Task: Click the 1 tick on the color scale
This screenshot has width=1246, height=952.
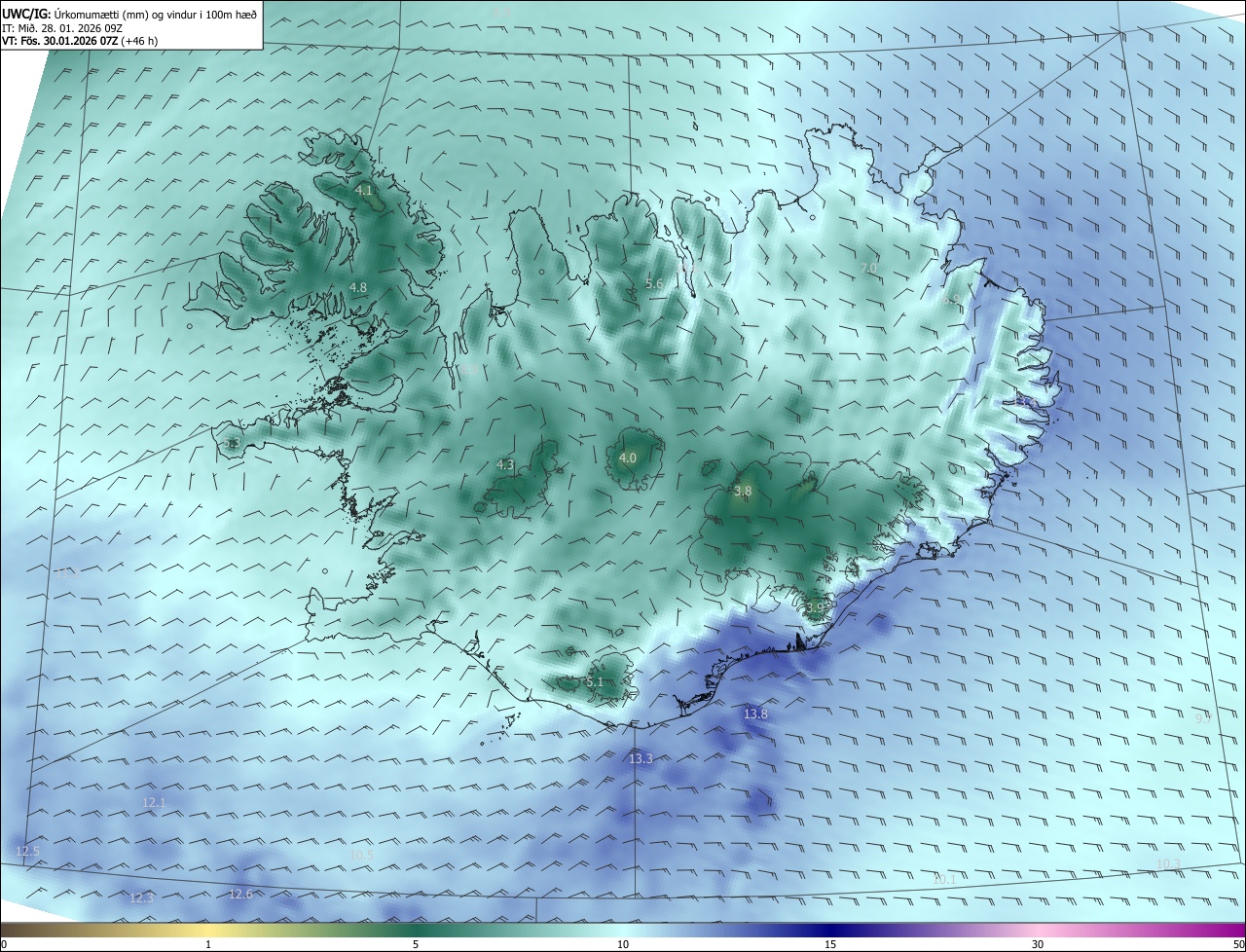Action: (208, 944)
